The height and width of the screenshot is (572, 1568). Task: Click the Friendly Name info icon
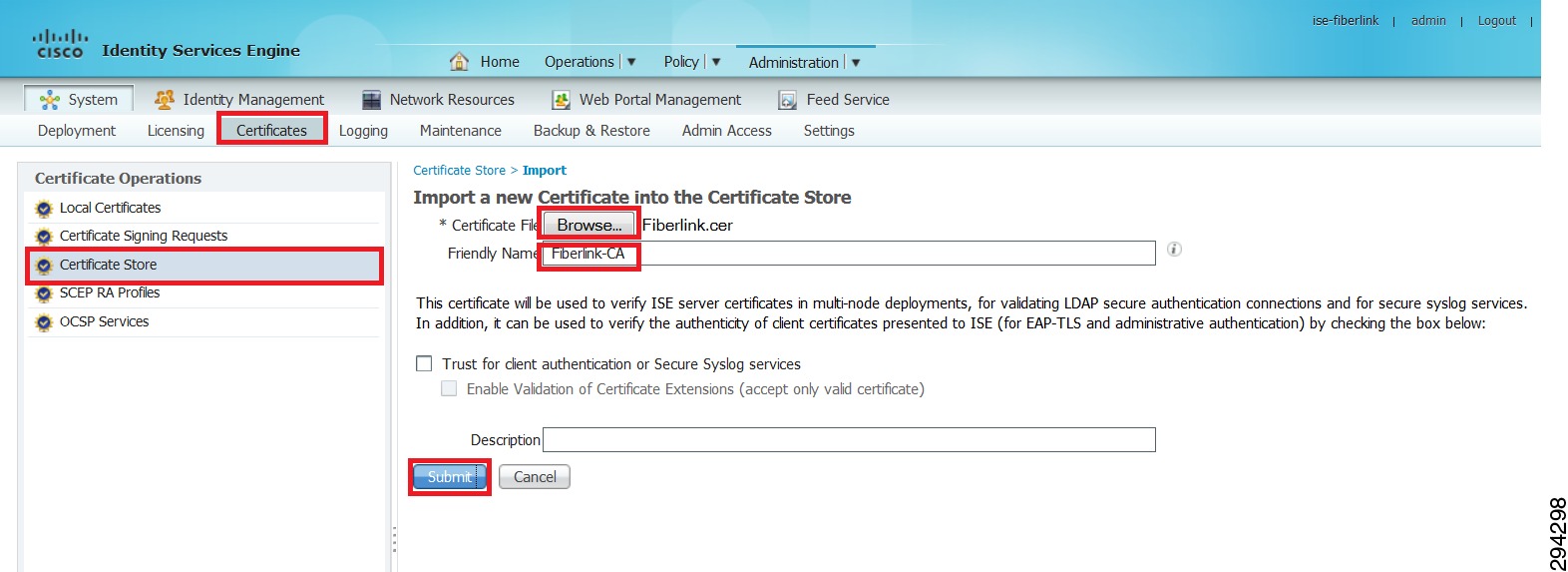tap(1174, 249)
